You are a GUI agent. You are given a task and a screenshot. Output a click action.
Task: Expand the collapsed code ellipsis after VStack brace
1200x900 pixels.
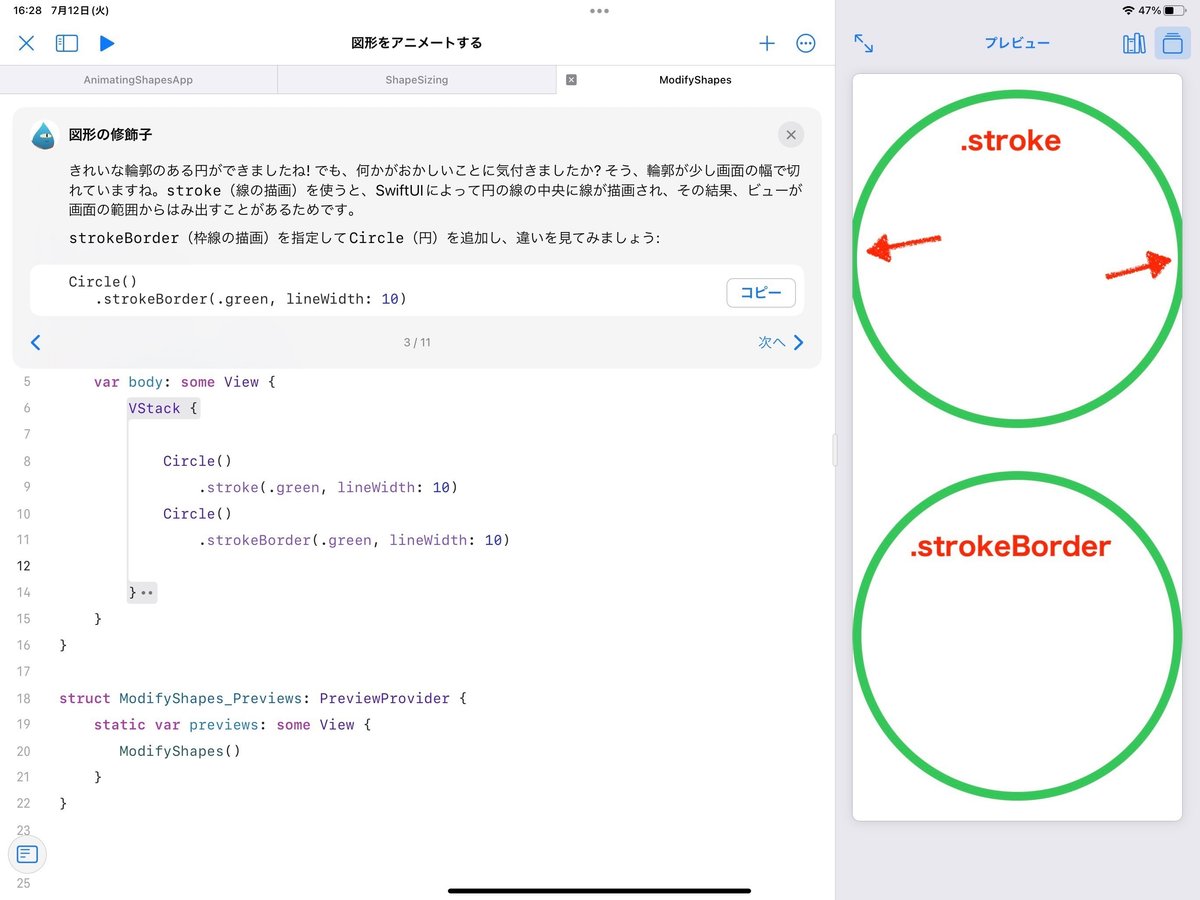147,593
